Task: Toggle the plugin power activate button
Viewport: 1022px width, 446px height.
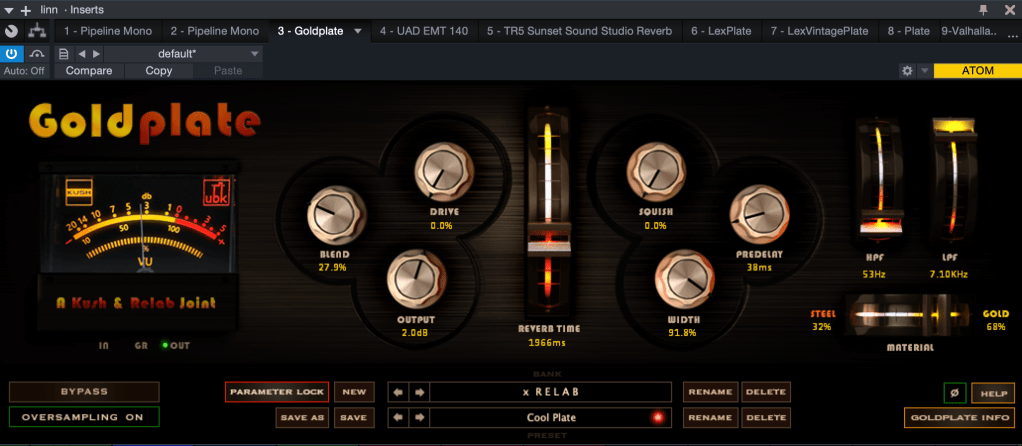Action: (x=12, y=54)
